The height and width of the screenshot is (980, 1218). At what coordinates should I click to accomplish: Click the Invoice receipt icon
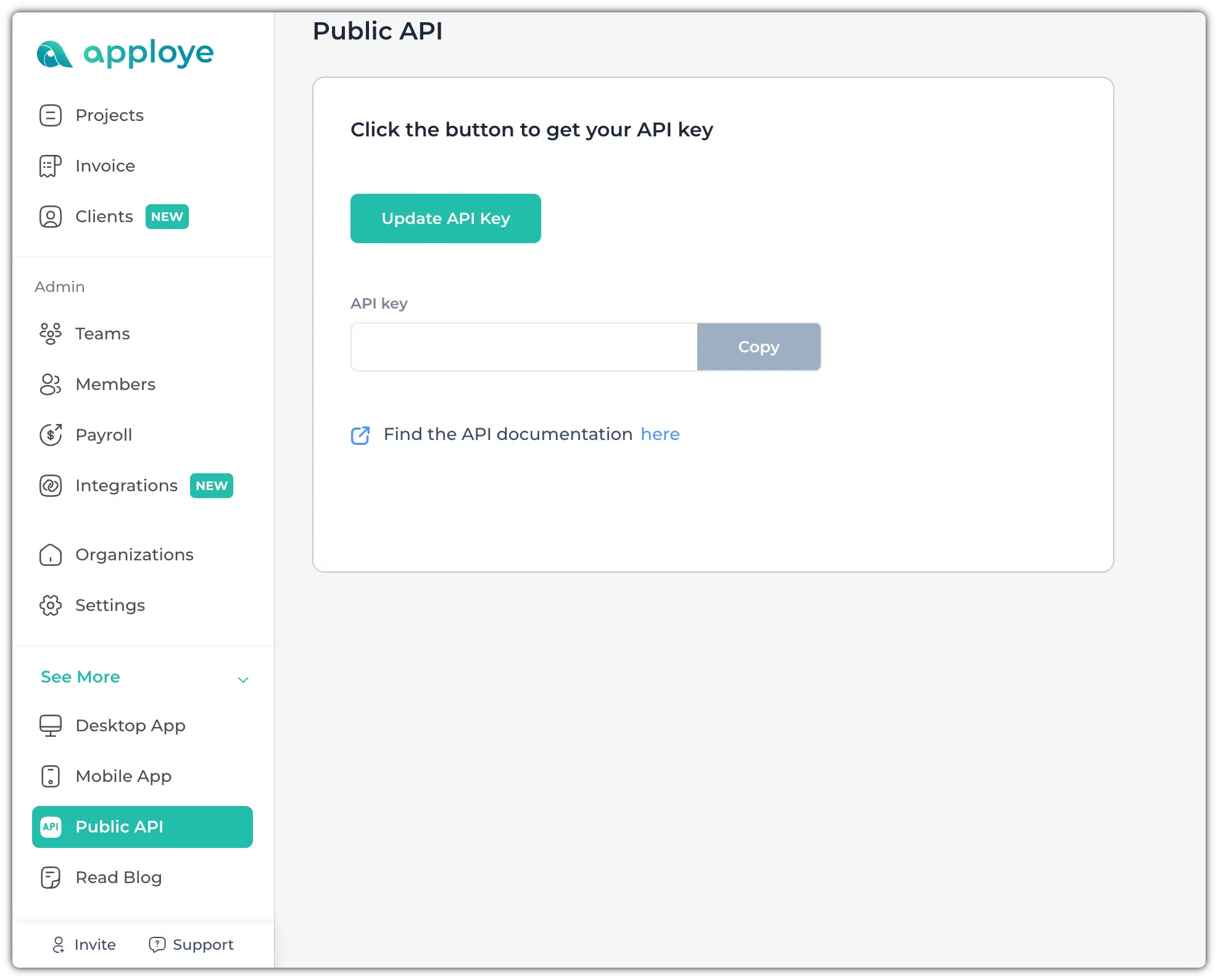tap(51, 166)
